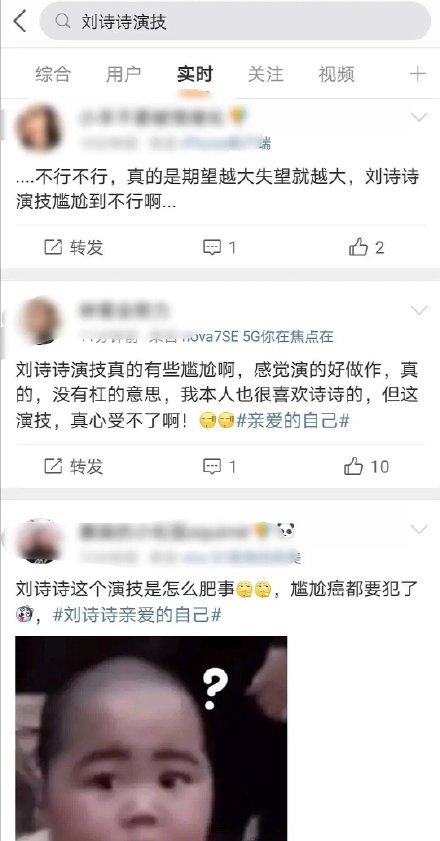Open the #亲爱的自己# hashtag link
Viewport: 440px width, 841px height.
coord(293,421)
